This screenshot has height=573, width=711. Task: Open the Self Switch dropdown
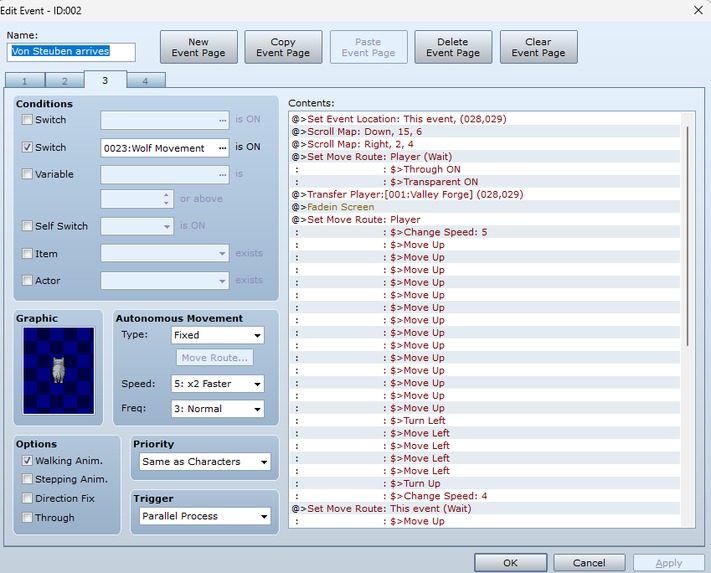click(x=137, y=226)
